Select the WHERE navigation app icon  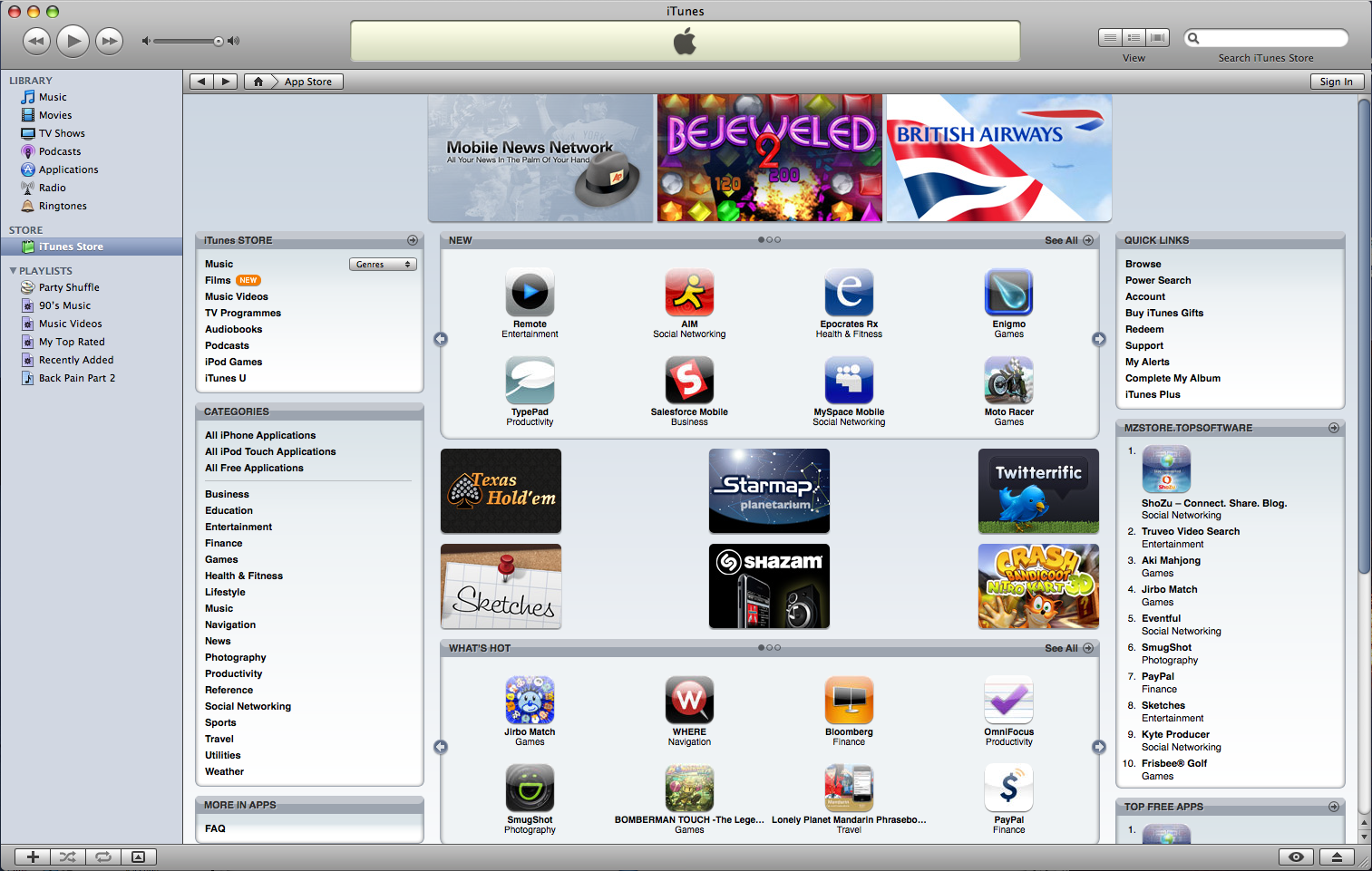(689, 701)
